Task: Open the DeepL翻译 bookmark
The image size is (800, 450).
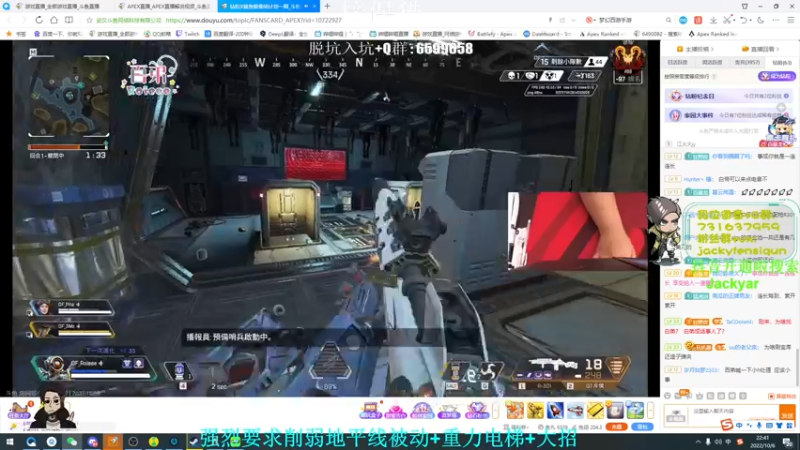Action: coord(284,34)
